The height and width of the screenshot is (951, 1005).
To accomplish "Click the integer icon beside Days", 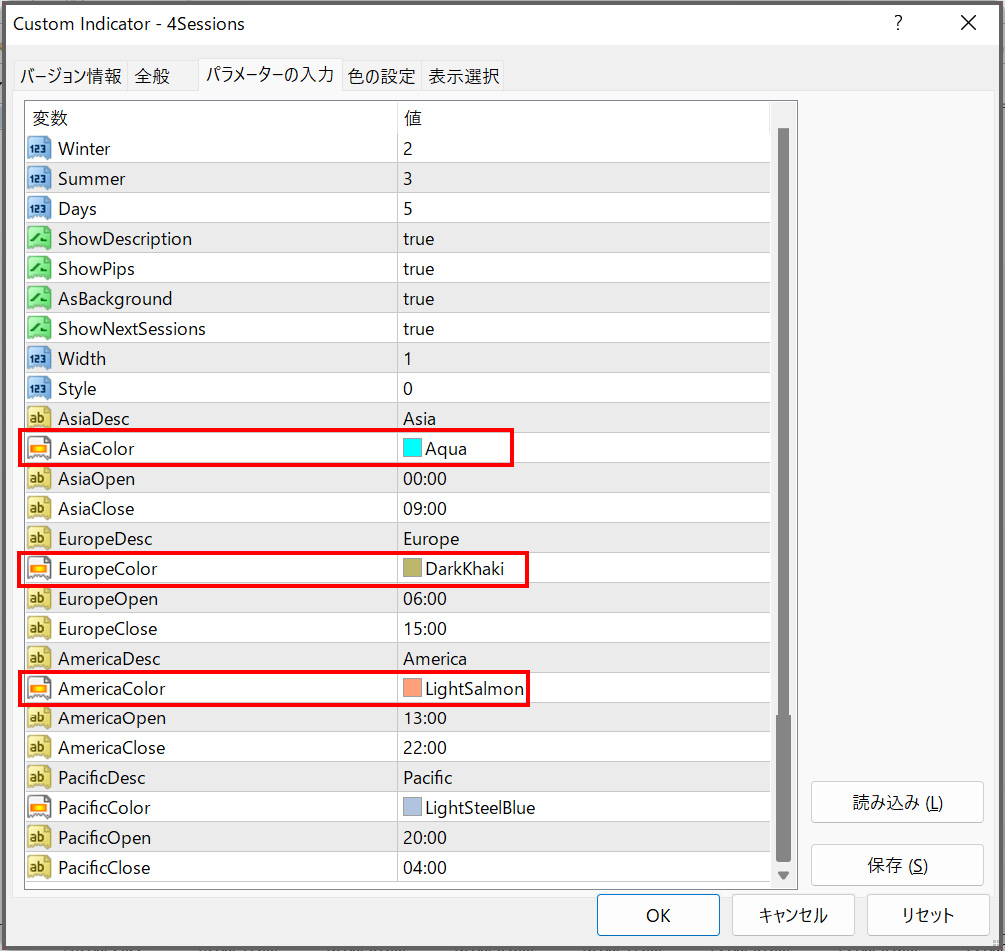I will tap(39, 209).
